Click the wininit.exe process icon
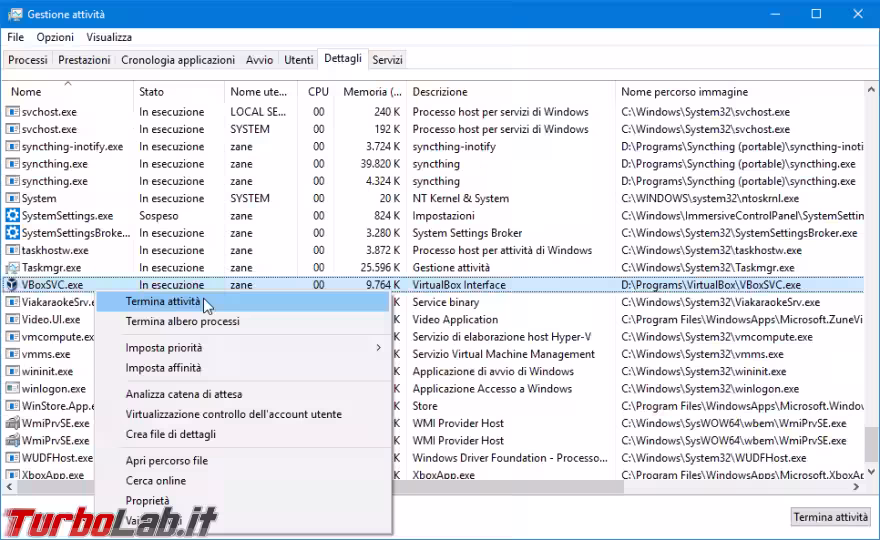Screen dimensions: 880x540 point(12,371)
